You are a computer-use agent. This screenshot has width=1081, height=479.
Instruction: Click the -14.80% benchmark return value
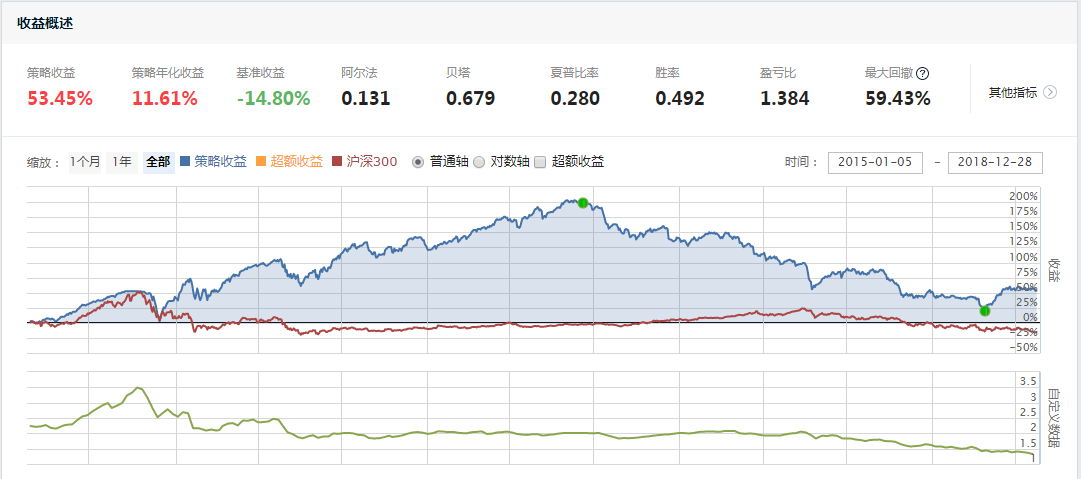pos(274,99)
